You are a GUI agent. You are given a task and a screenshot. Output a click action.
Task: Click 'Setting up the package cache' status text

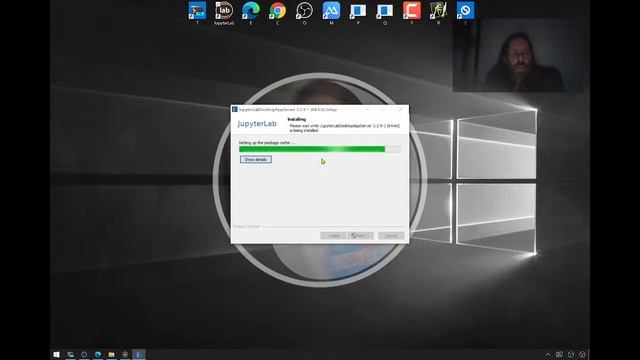click(267, 143)
